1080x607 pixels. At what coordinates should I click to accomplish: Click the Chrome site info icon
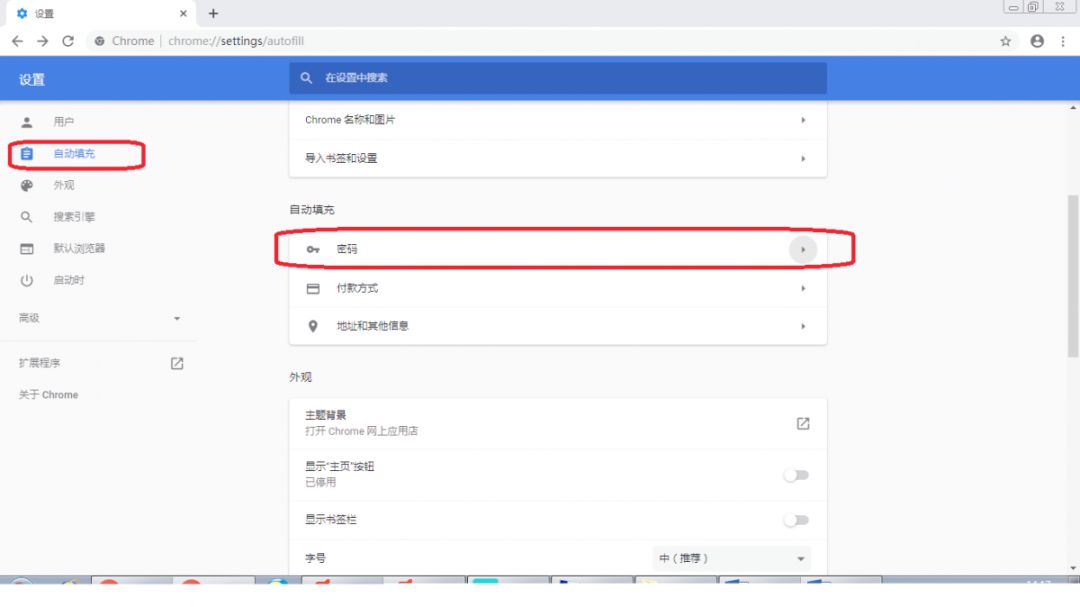click(x=100, y=41)
